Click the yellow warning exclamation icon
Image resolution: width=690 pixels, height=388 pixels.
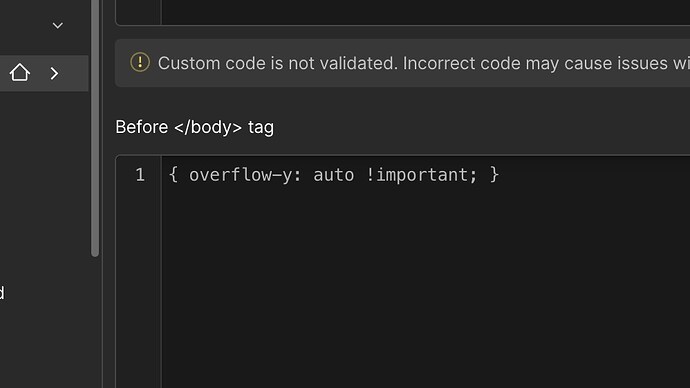point(140,62)
